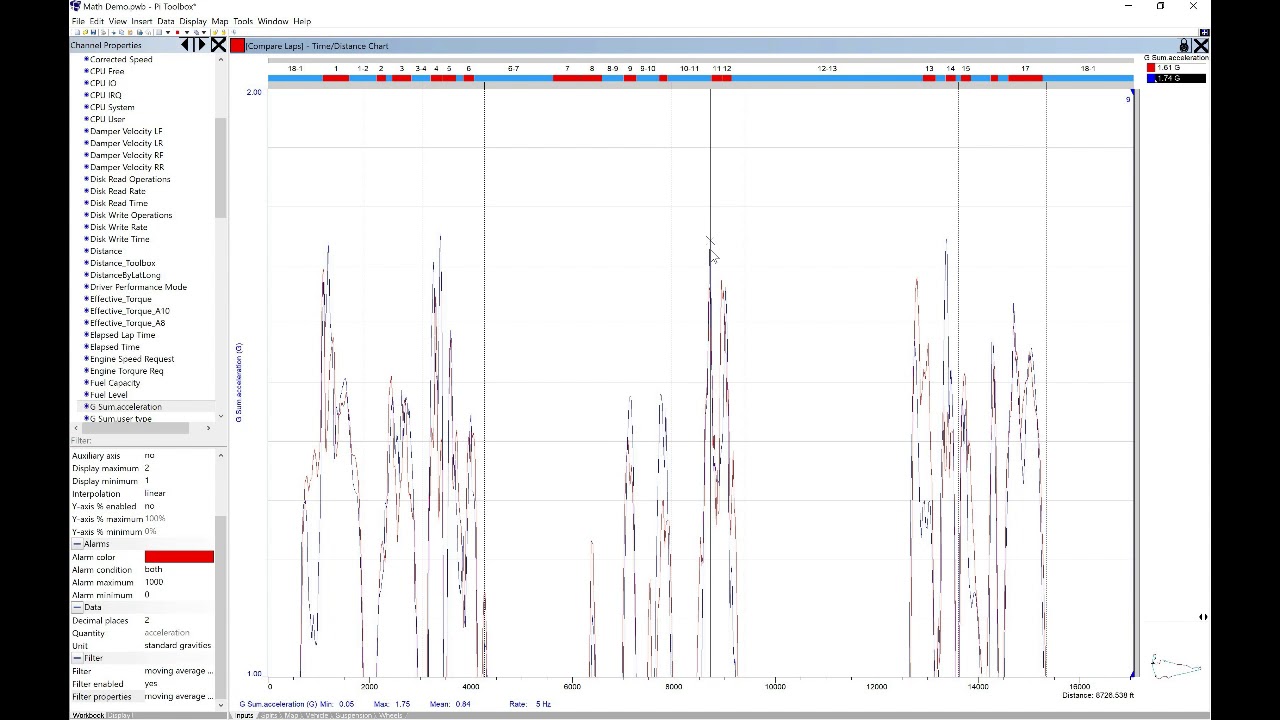Select the Effective_Torque_A10 channel
The image size is (1280, 720).
(130, 311)
